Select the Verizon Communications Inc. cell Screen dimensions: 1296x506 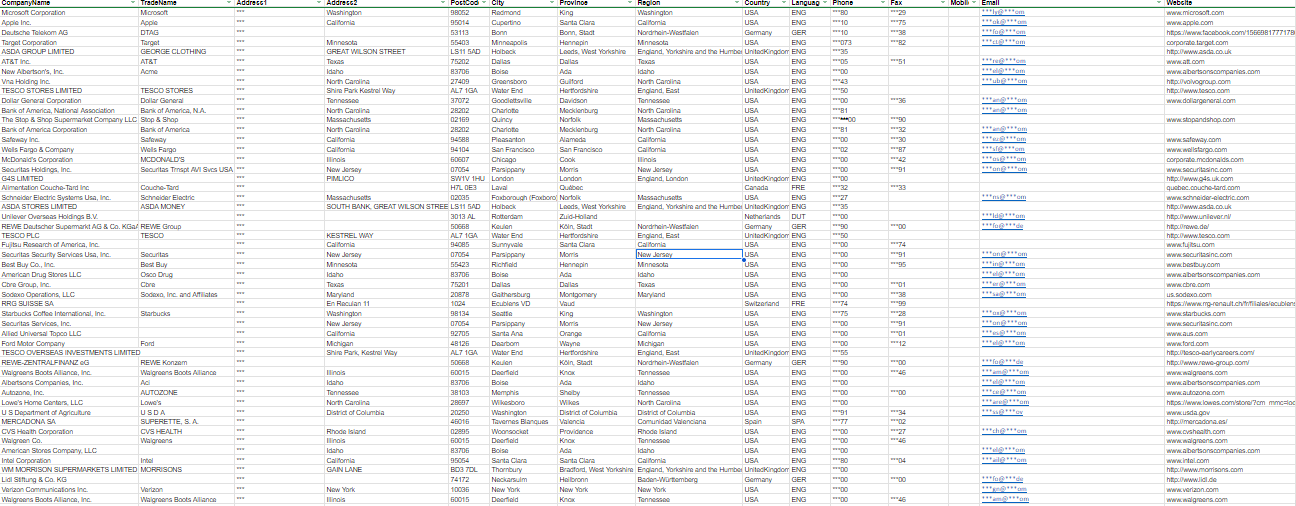tap(69, 490)
